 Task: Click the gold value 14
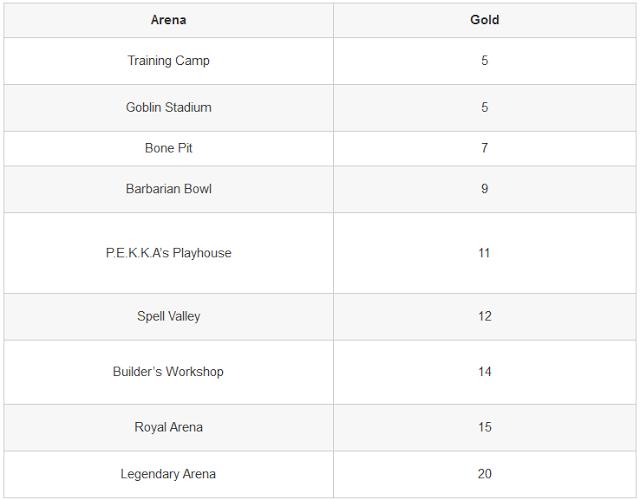pyautogui.click(x=484, y=372)
